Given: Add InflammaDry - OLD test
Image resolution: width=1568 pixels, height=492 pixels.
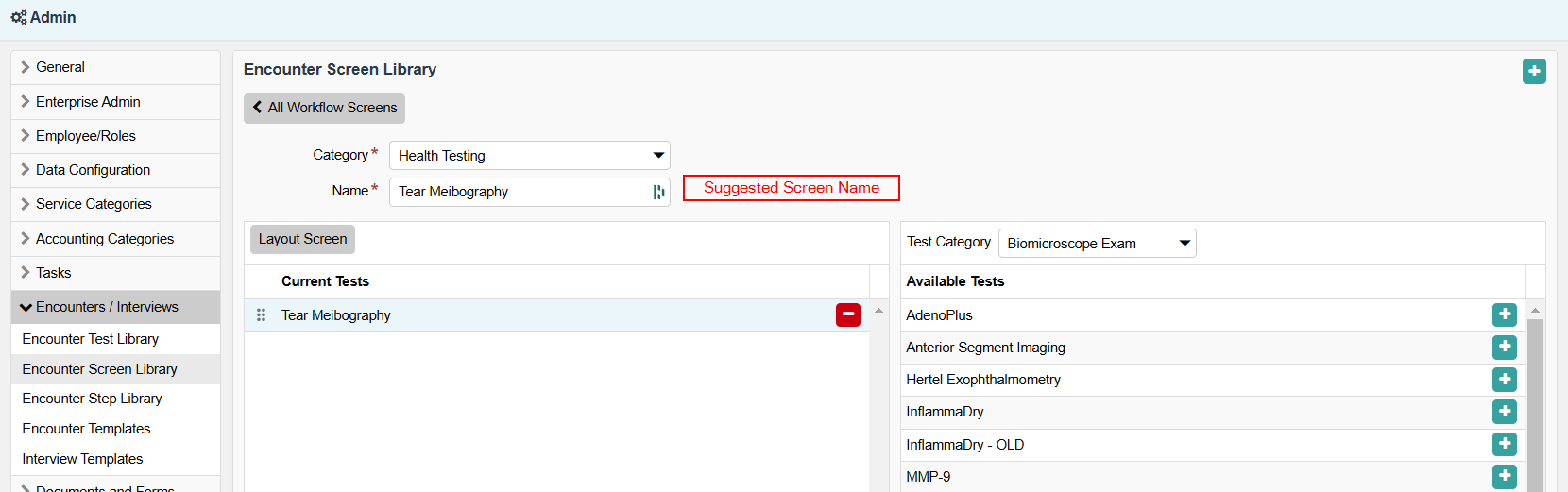Looking at the screenshot, I should [1504, 444].
